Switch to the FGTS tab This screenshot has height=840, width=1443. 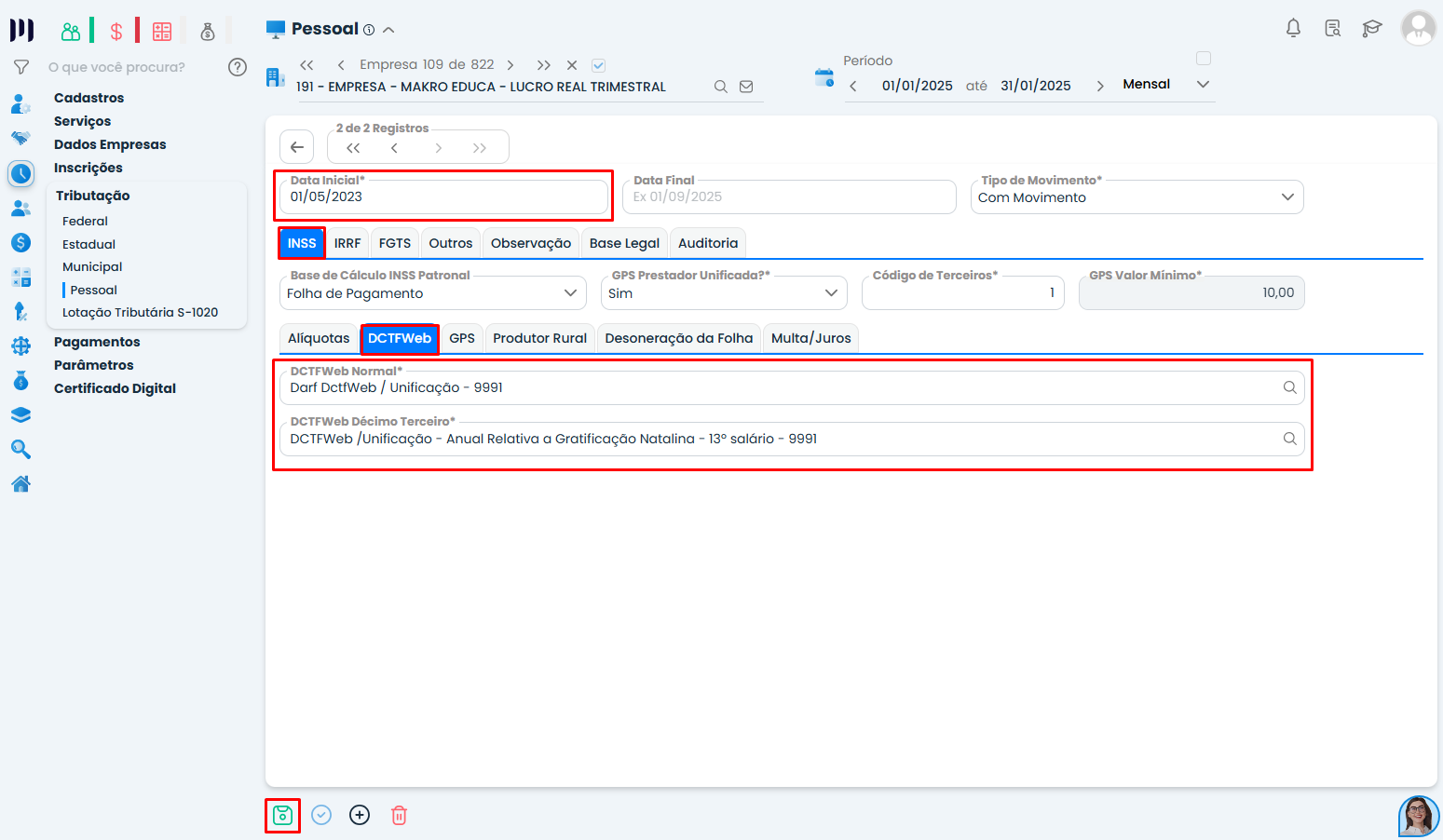[395, 243]
